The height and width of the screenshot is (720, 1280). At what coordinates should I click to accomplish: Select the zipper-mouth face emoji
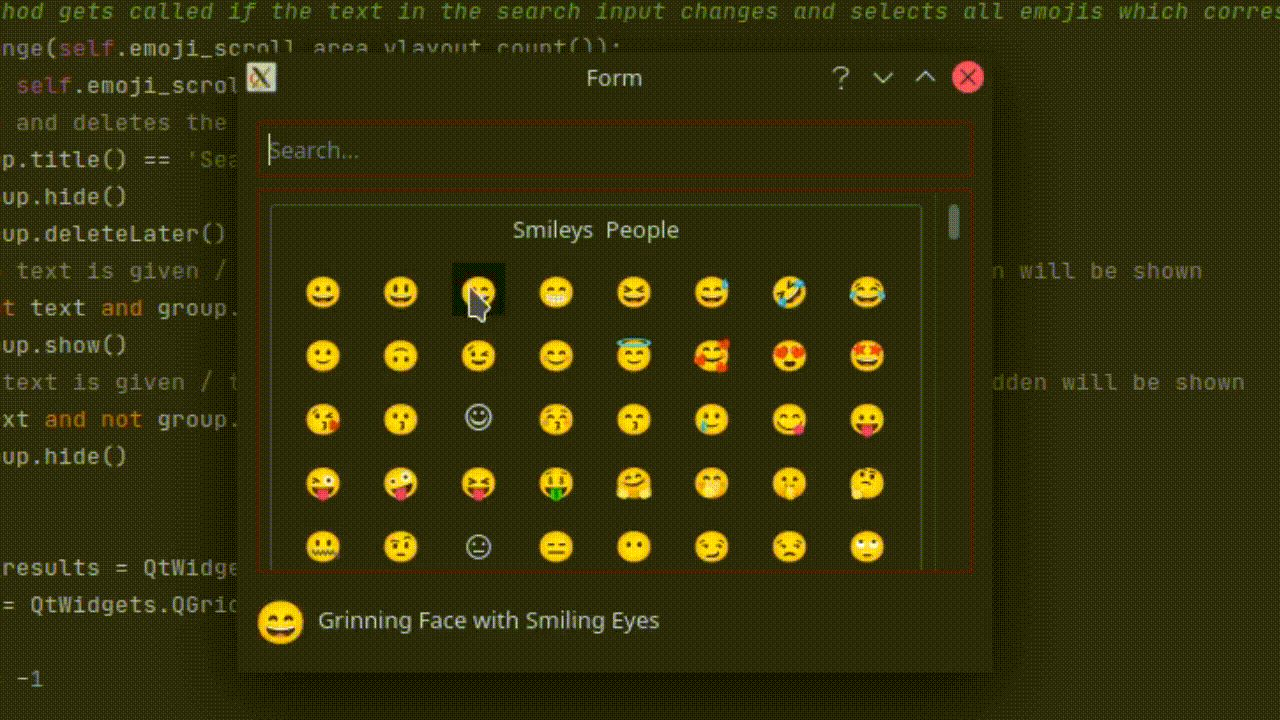322,547
